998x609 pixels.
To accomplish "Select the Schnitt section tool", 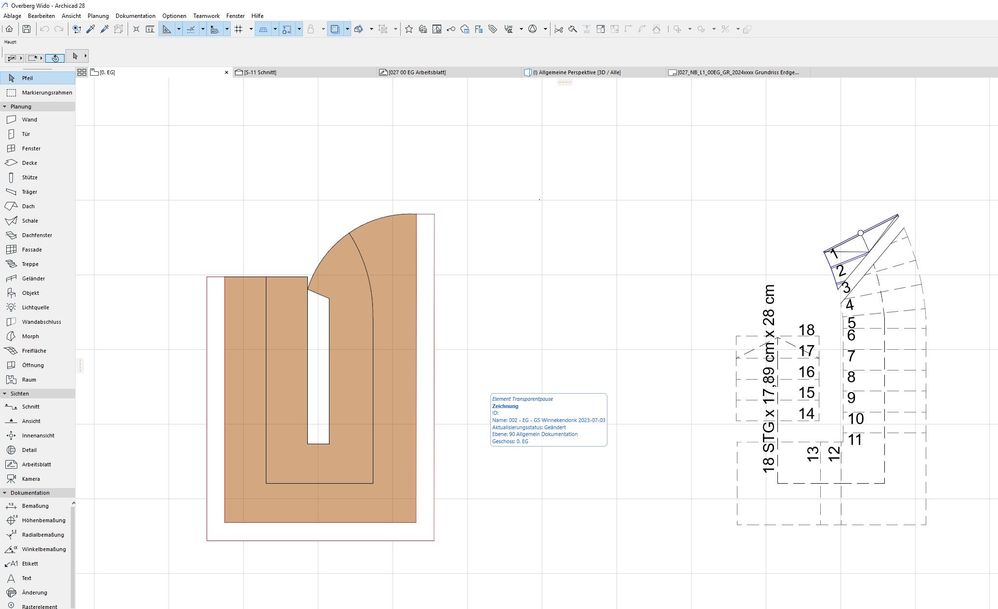I will coord(31,407).
